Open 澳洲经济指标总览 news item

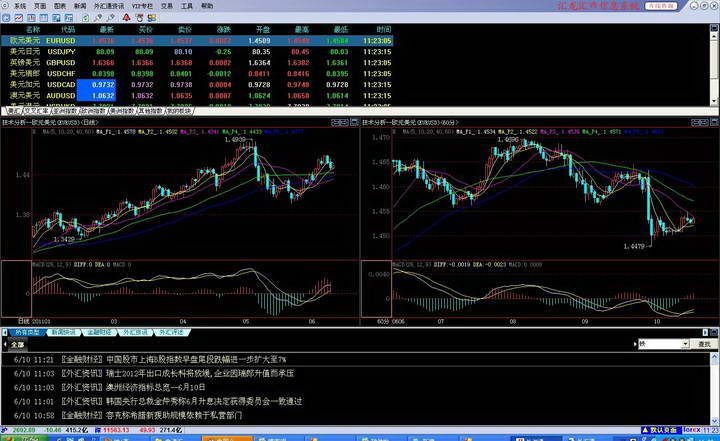(109, 387)
